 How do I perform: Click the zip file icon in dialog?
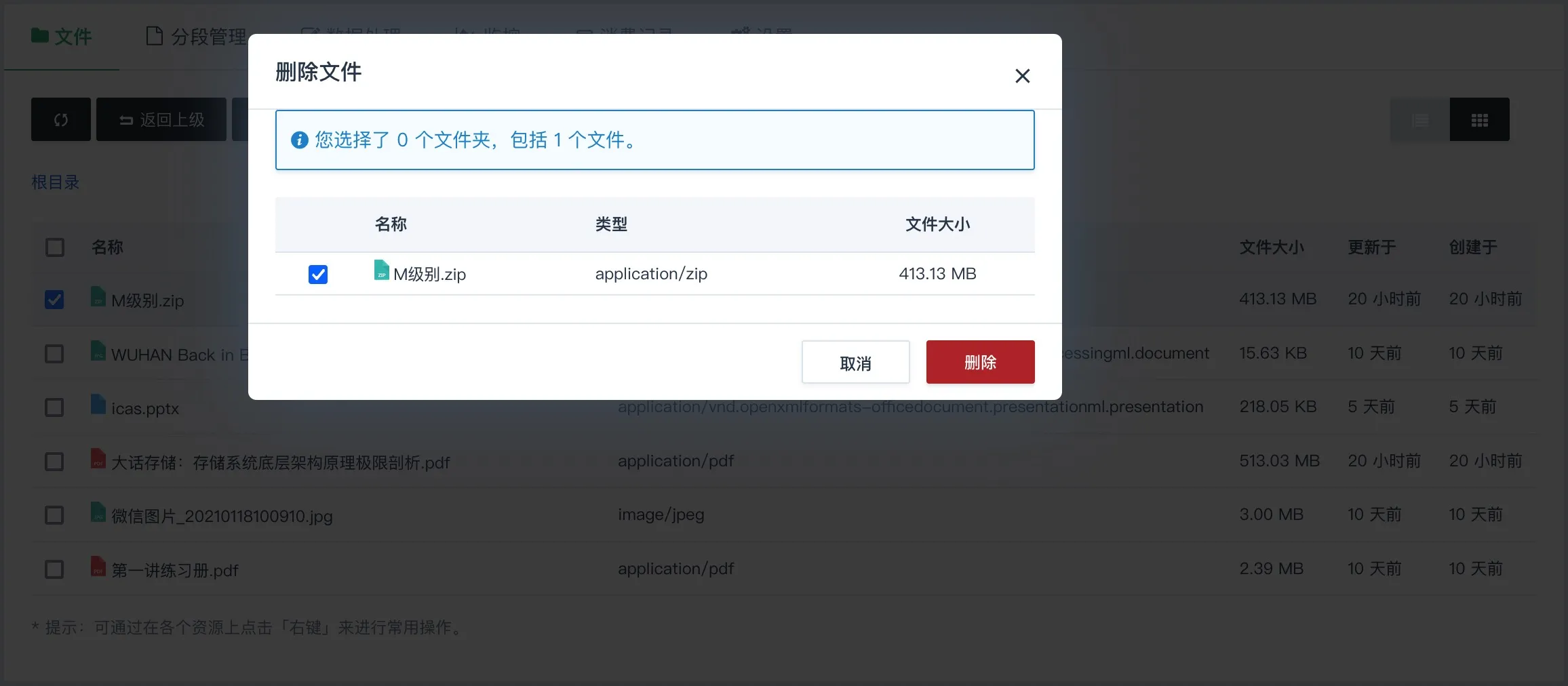tap(382, 270)
